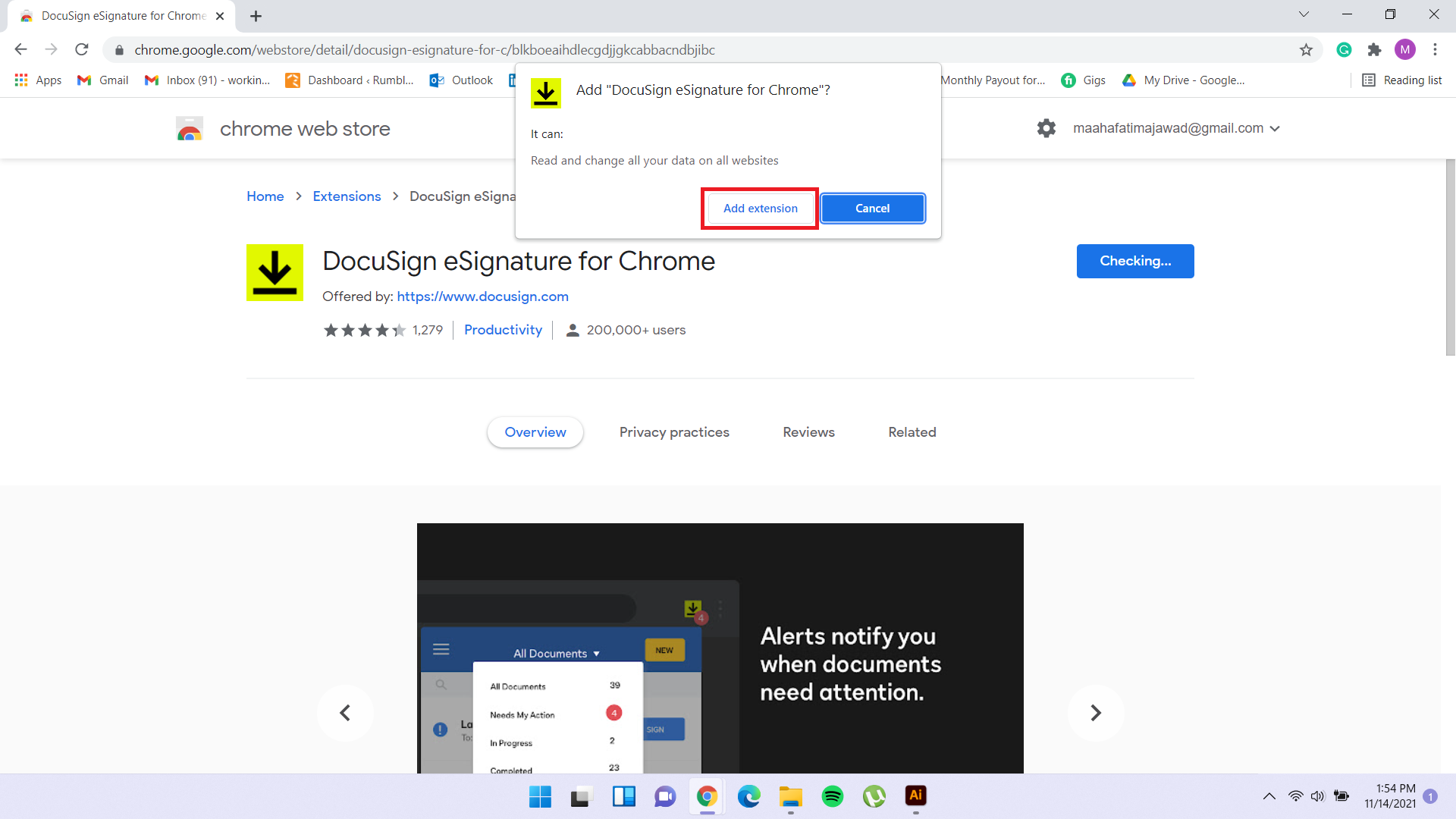Open Spotify from the taskbar
The height and width of the screenshot is (819, 1456).
coord(832,796)
